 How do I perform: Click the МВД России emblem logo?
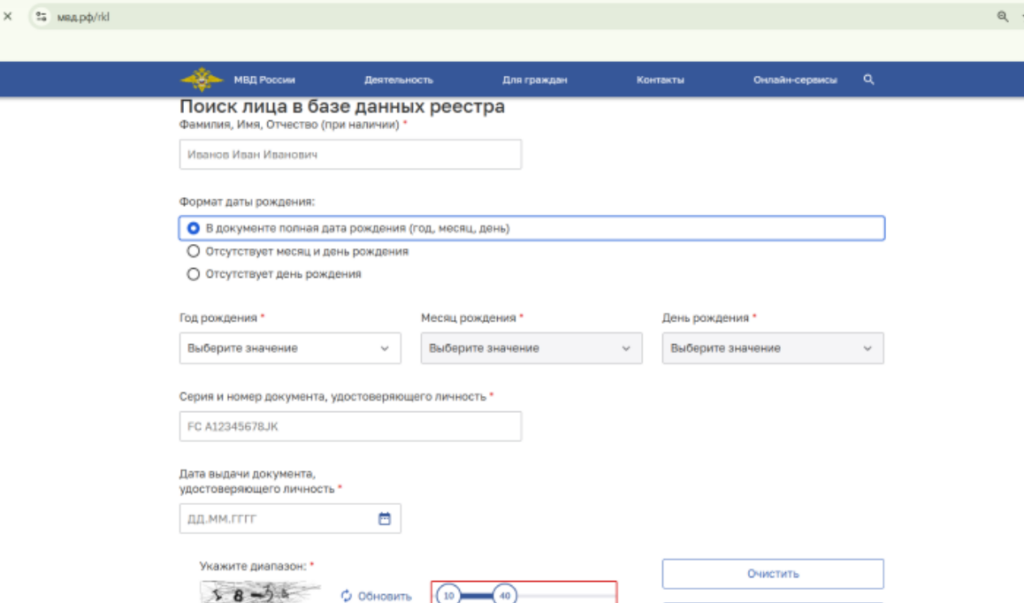tap(203, 80)
